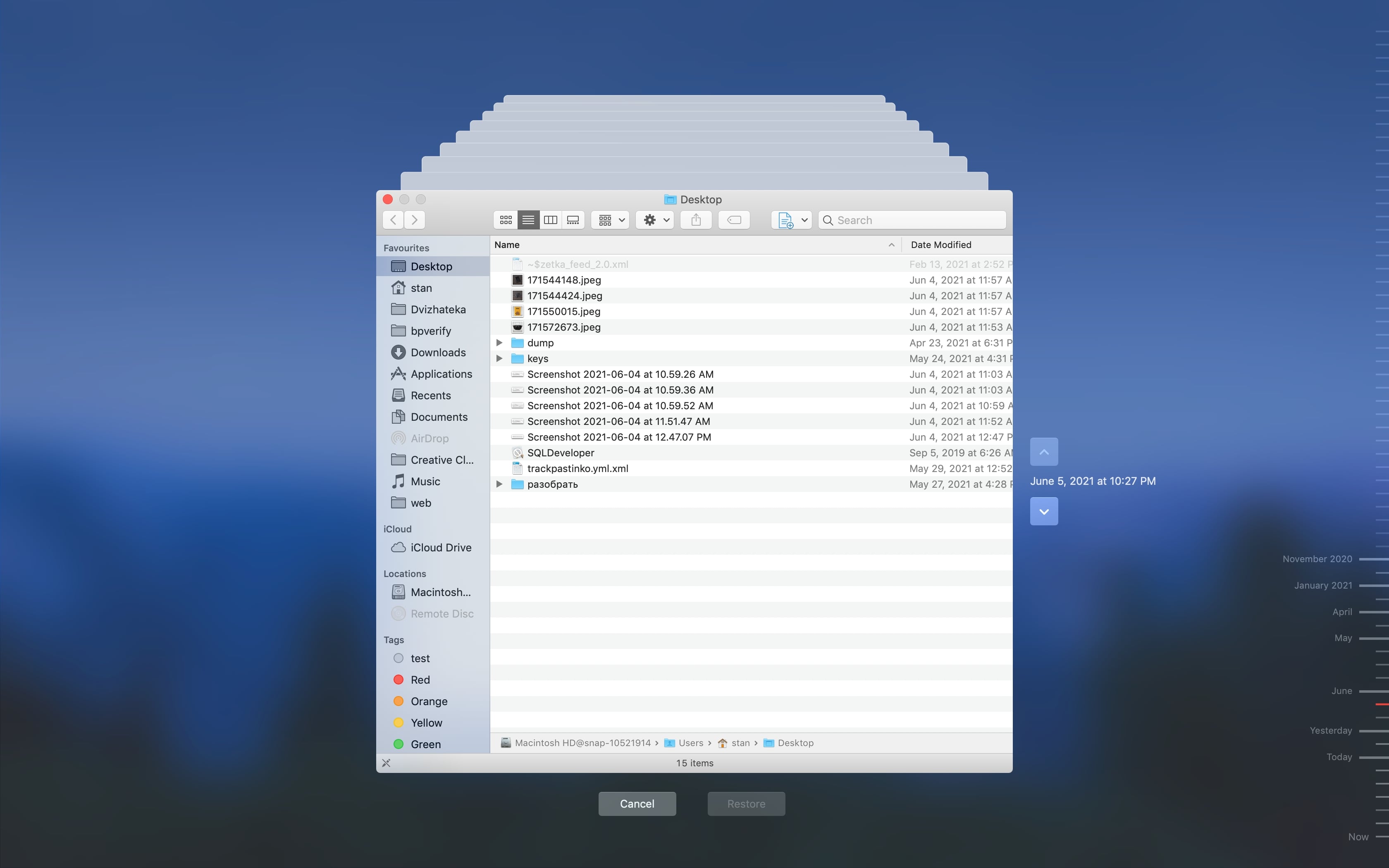Open bpverify folder in sidebar
Viewport: 1389px width, 868px height.
pyautogui.click(x=433, y=331)
